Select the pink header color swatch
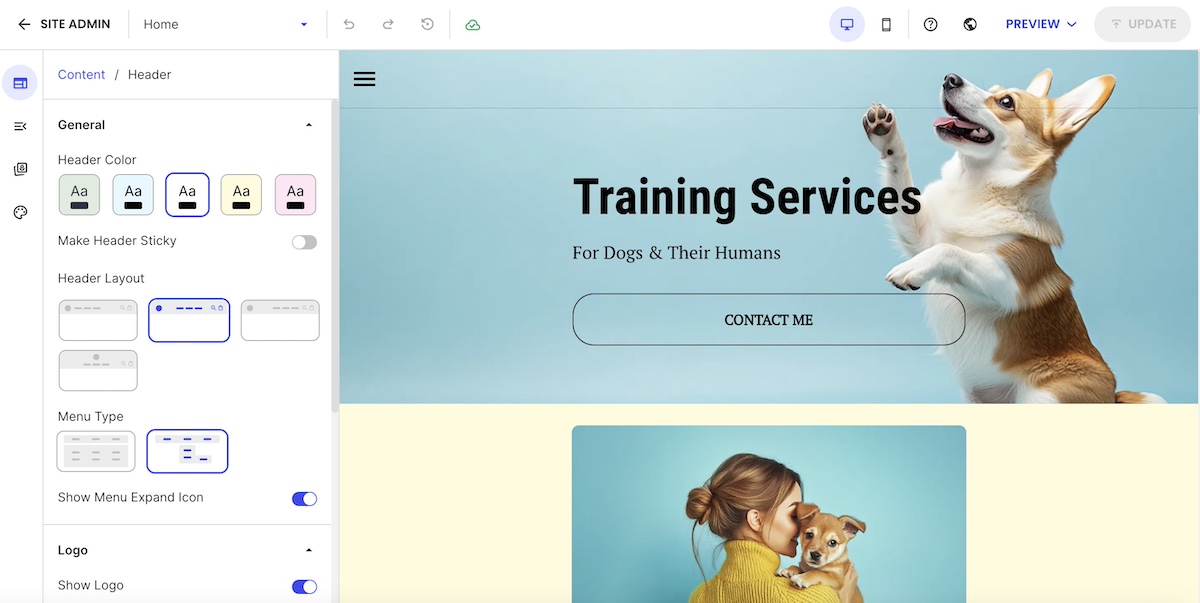Screen dimensions: 1200x603 (295, 195)
